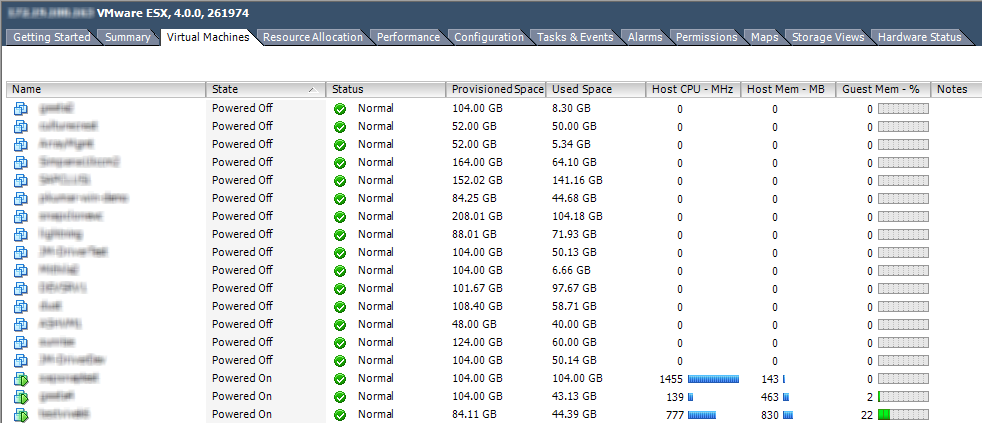Image resolution: width=982 pixels, height=423 pixels.
Task: Switch to the Hardware Status tab
Action: (919, 37)
